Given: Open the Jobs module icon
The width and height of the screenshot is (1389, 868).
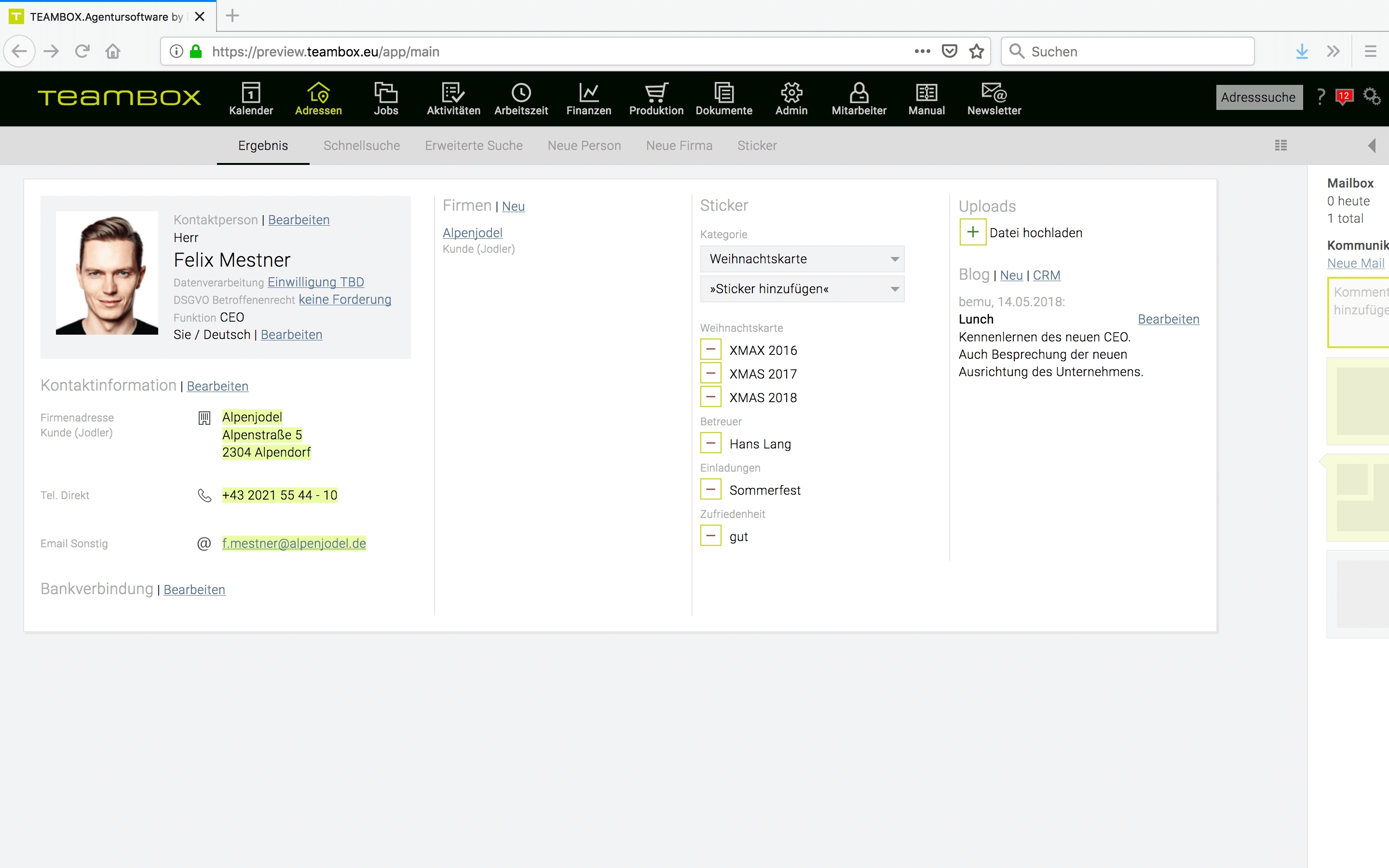Looking at the screenshot, I should click(386, 93).
